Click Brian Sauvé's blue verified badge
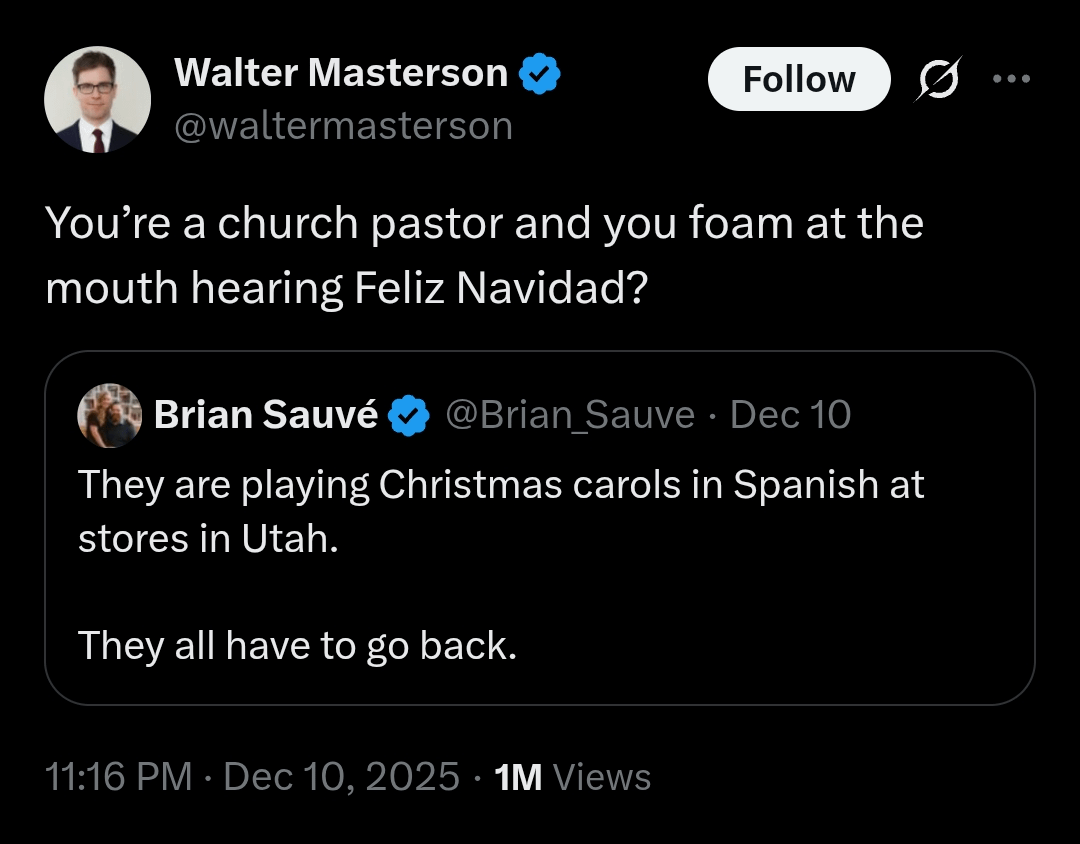Screen dimensions: 1080x844 click(408, 415)
